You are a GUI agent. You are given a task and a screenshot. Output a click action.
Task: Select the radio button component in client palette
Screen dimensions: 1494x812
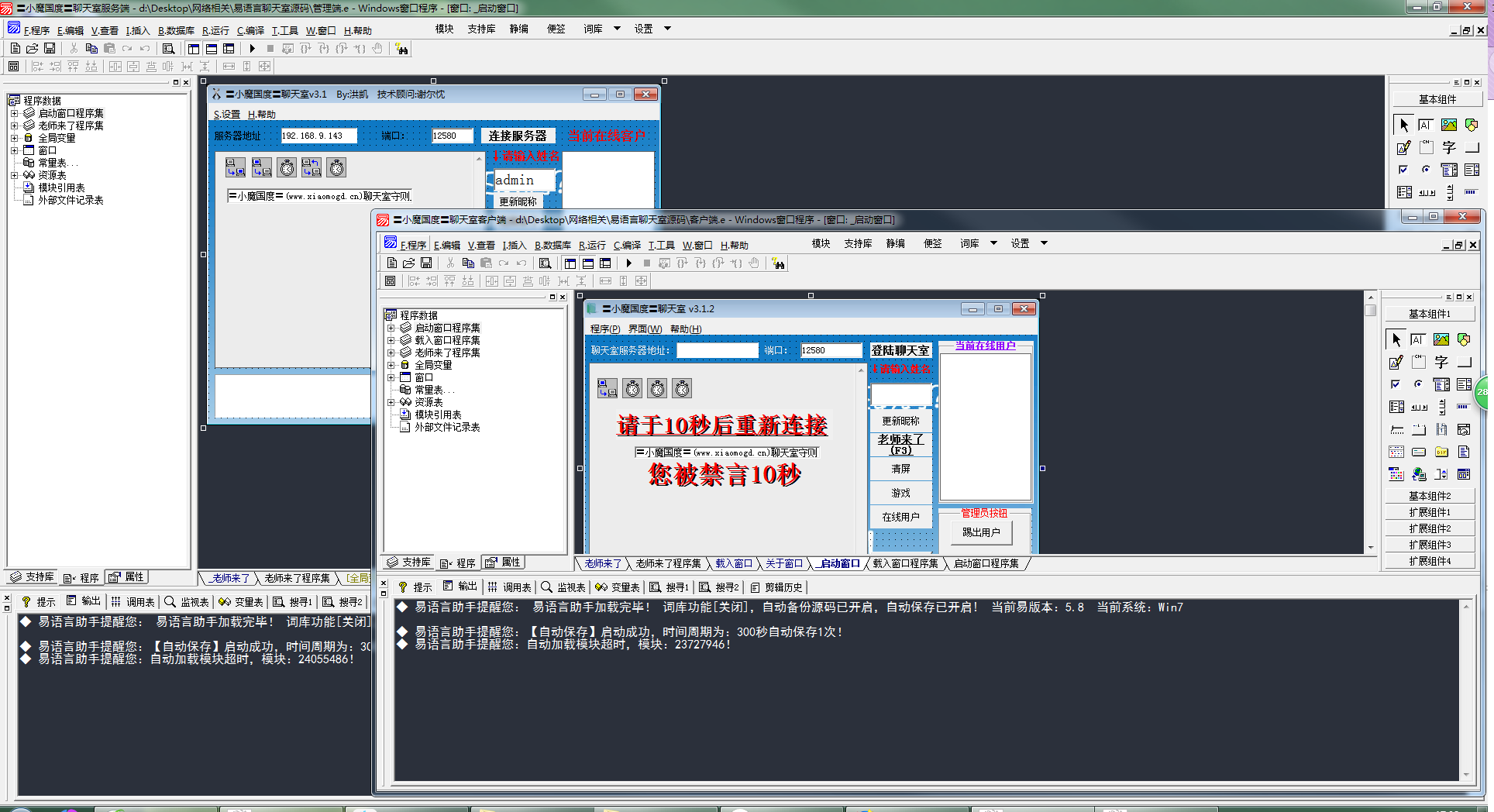pos(1418,384)
